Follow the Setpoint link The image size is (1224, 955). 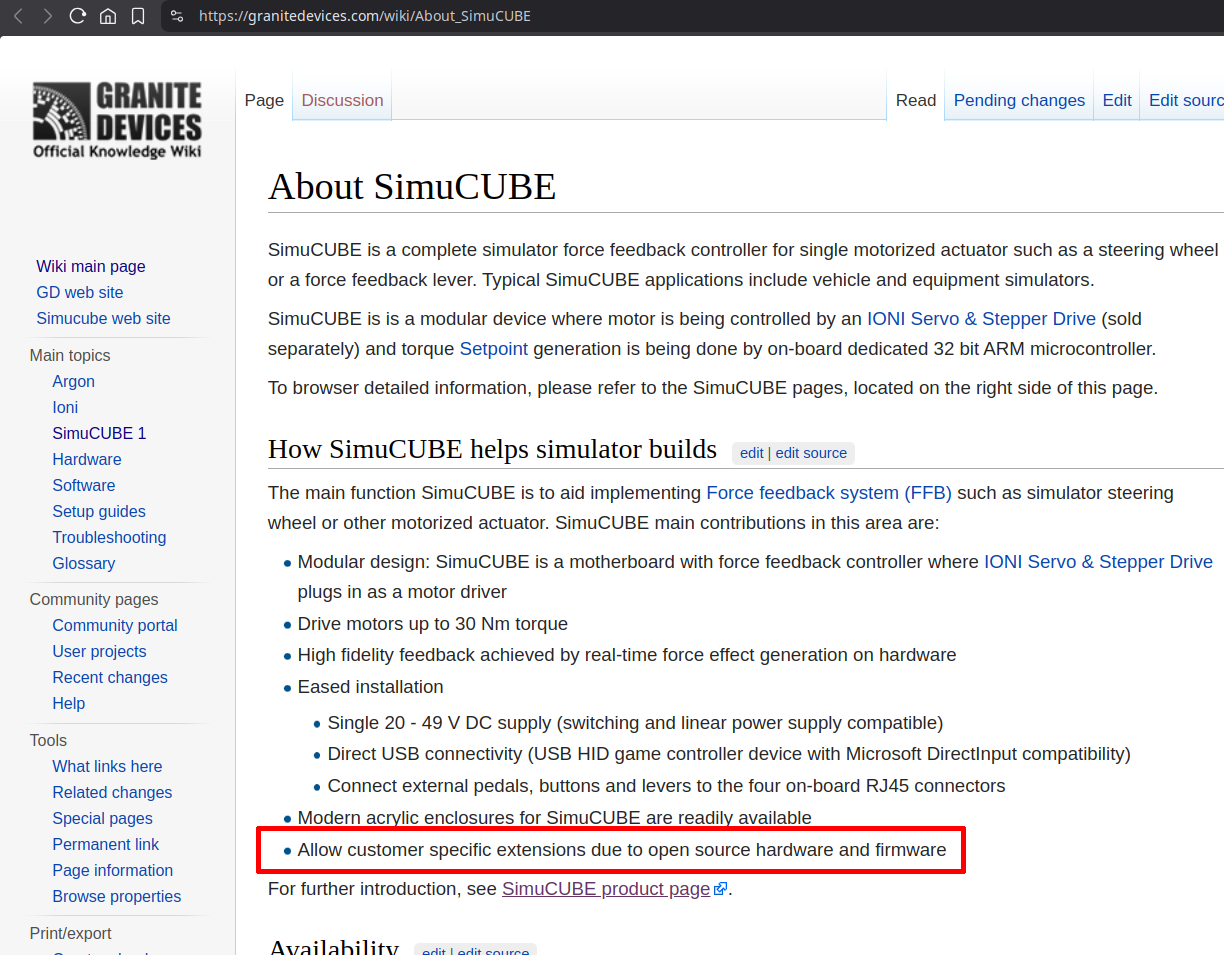coord(494,349)
